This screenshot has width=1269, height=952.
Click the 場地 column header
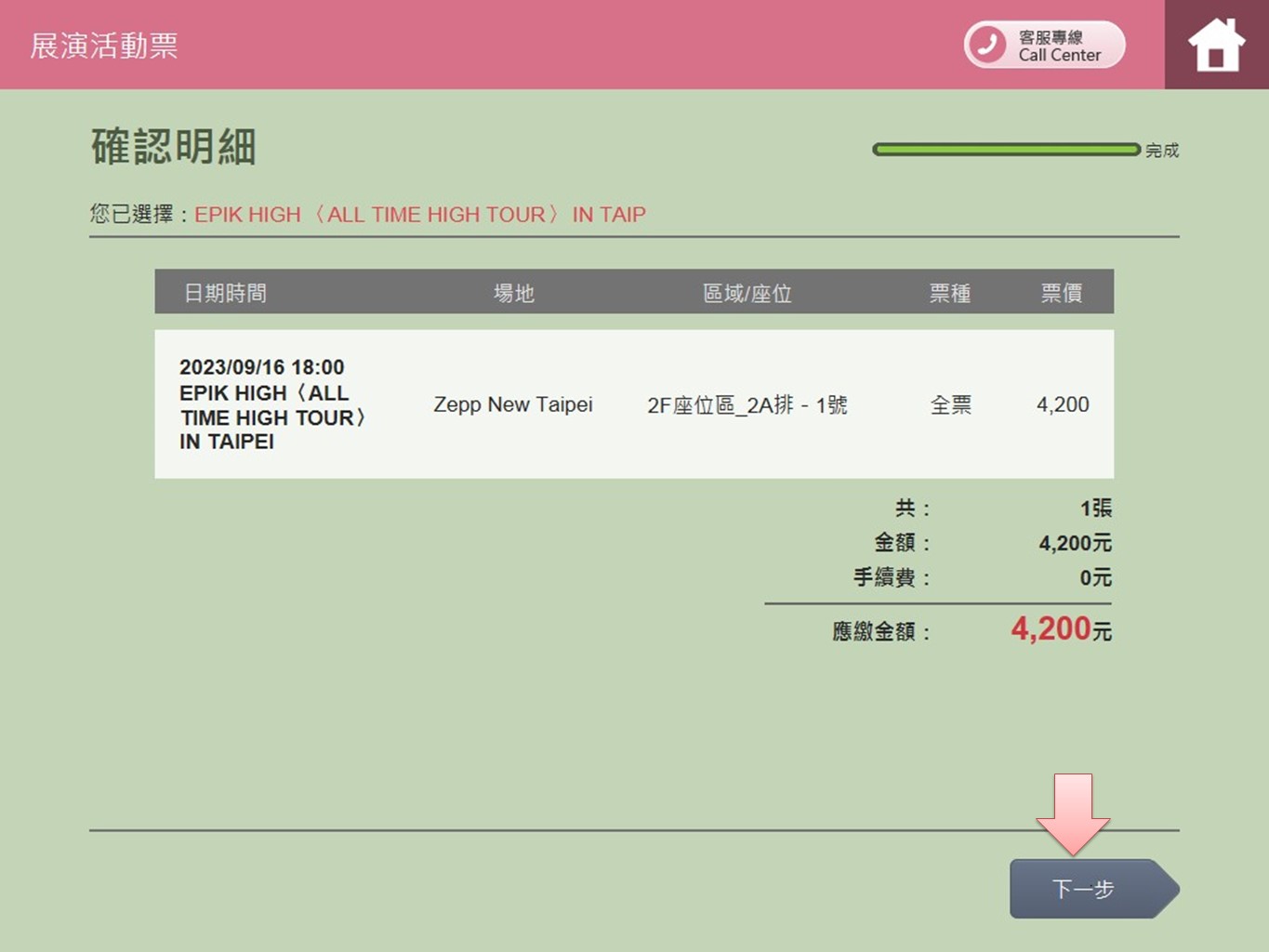click(x=513, y=293)
